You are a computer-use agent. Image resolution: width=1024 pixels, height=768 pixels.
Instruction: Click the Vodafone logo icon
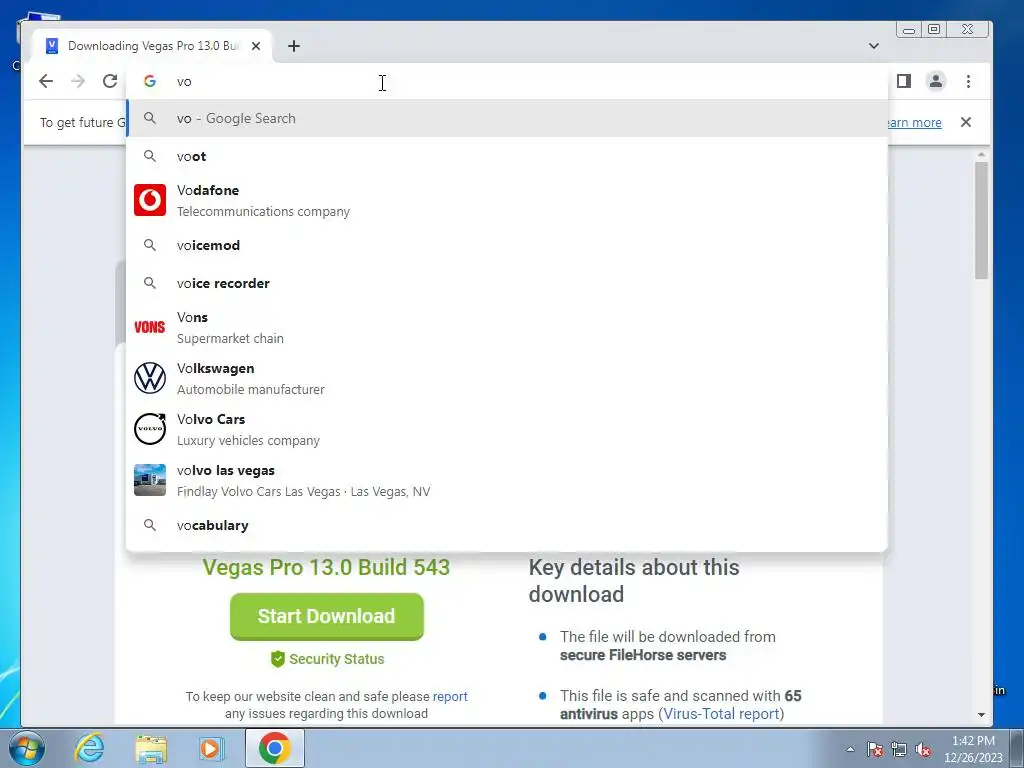point(150,200)
